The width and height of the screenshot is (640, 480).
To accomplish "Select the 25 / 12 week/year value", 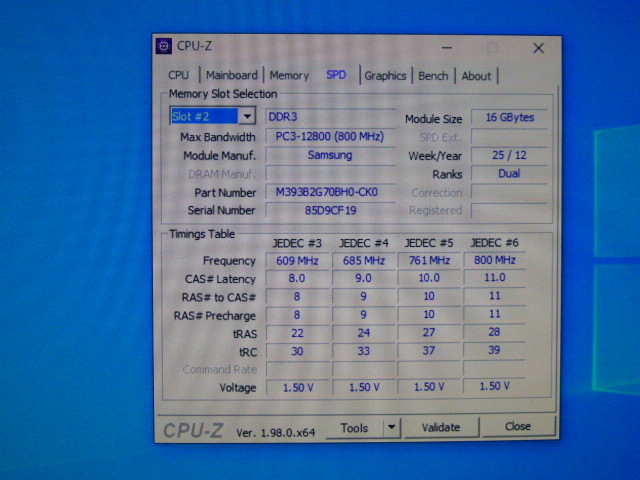I will [509, 155].
